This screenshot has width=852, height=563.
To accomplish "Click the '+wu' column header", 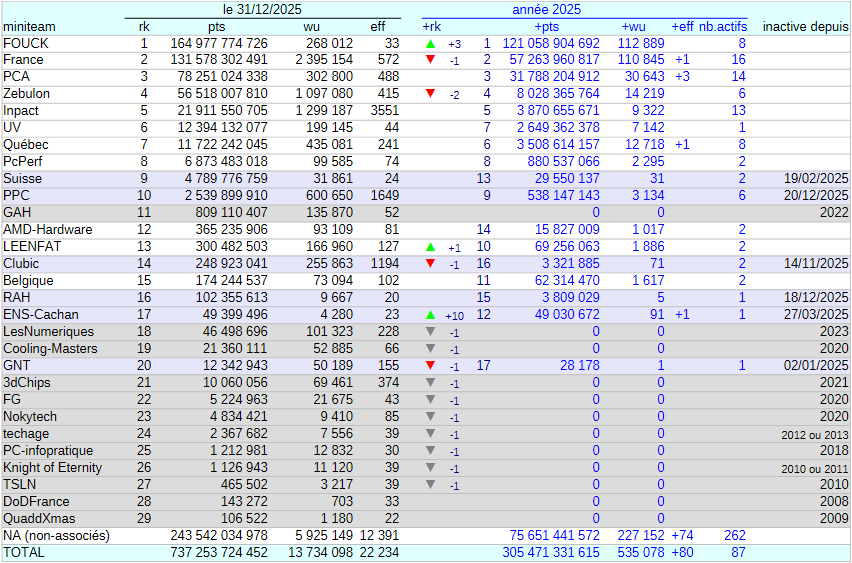I will click(634, 27).
